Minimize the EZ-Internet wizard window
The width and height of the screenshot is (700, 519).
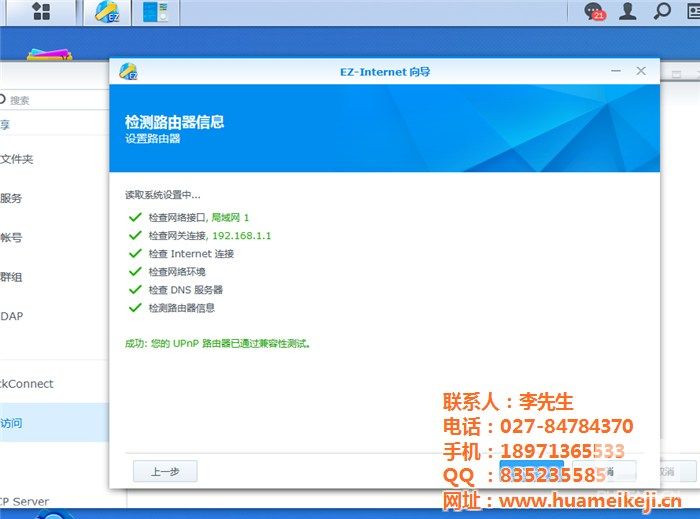click(616, 71)
